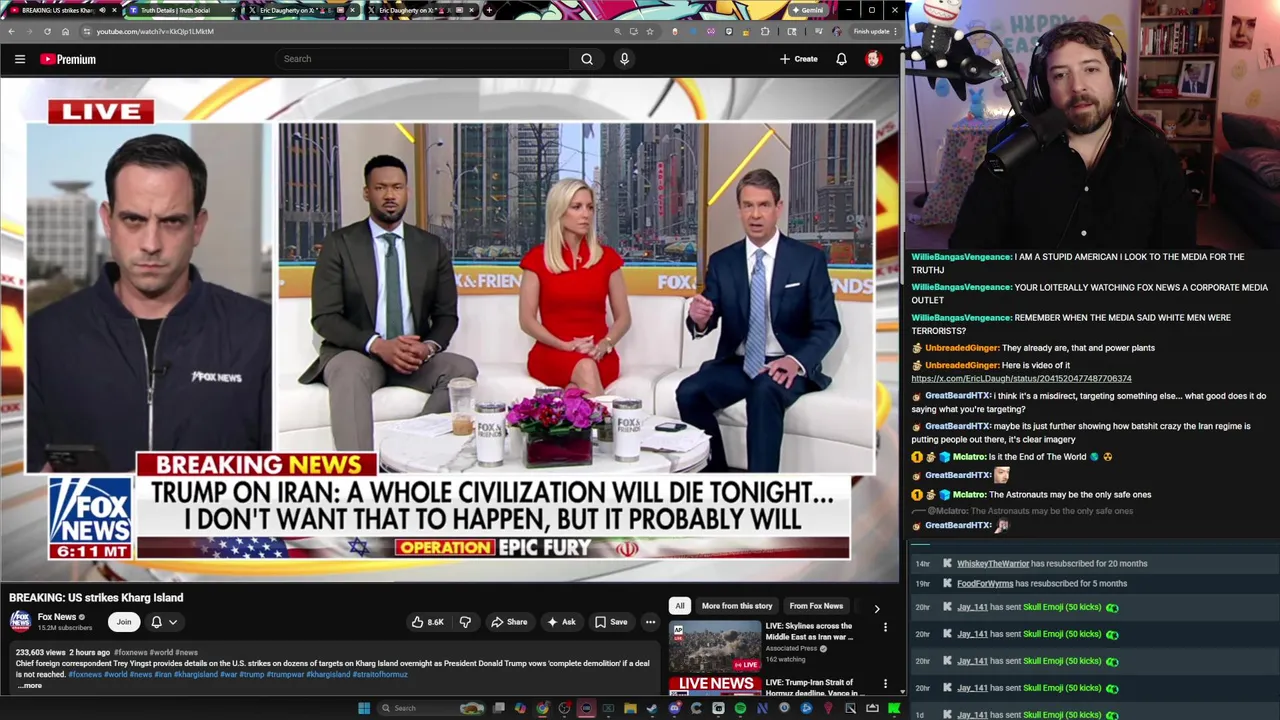Open the #straitofhormuz hashtag link
Screen dimensions: 1280x720
tap(380, 675)
